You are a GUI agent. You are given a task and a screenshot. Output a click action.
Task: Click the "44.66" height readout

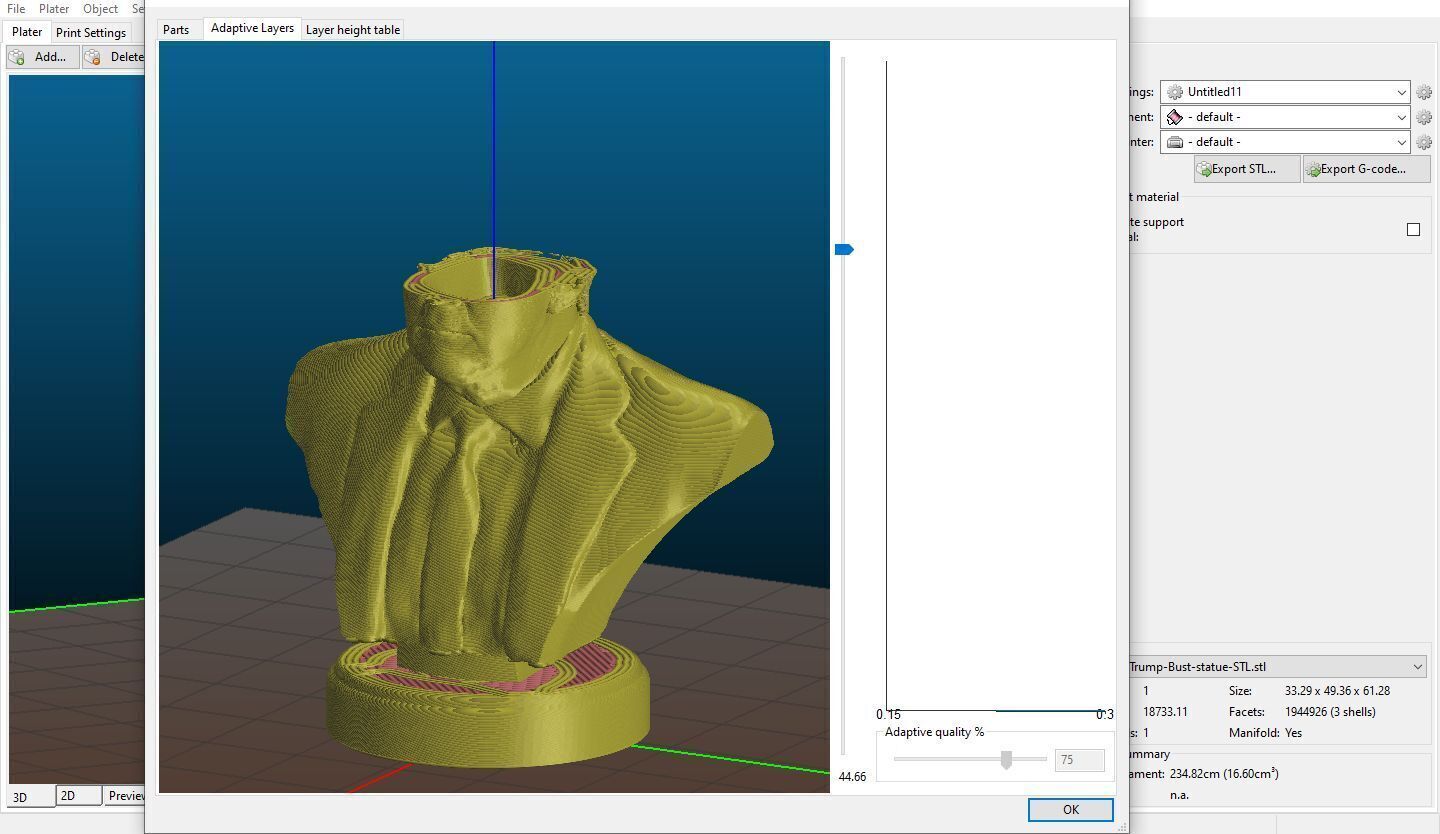point(852,777)
